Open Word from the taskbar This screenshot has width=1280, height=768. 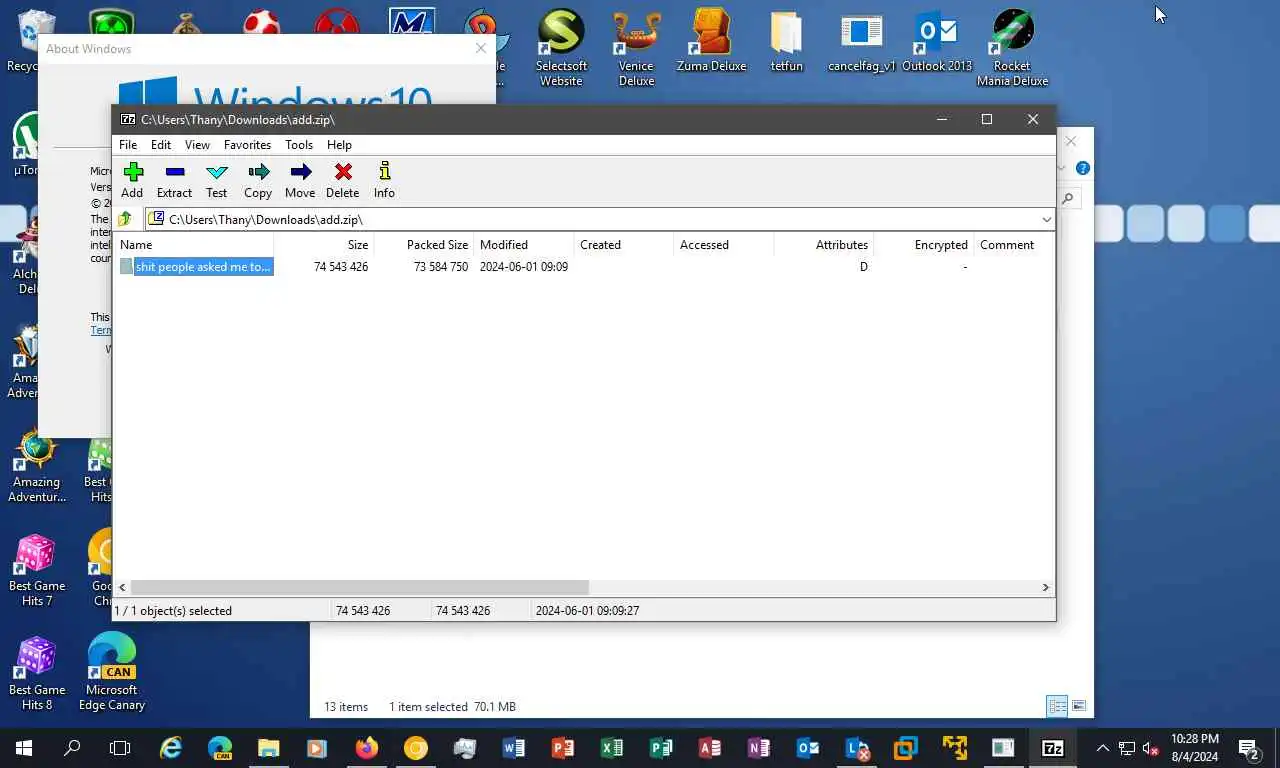[514, 748]
